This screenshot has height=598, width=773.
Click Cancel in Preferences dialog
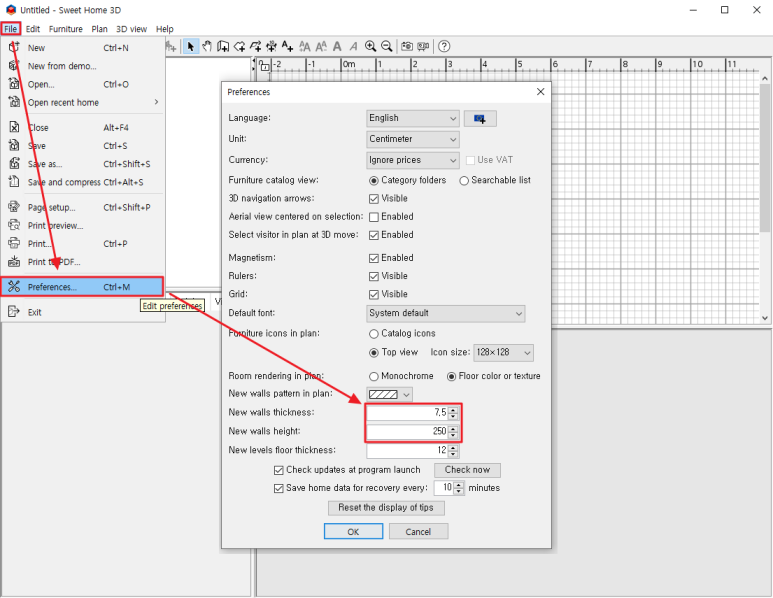tap(418, 531)
